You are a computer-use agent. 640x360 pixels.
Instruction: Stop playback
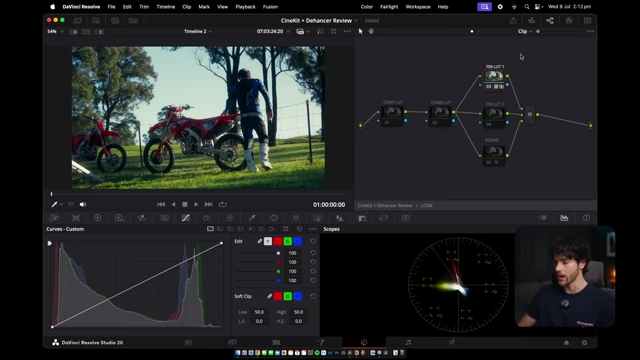185,204
